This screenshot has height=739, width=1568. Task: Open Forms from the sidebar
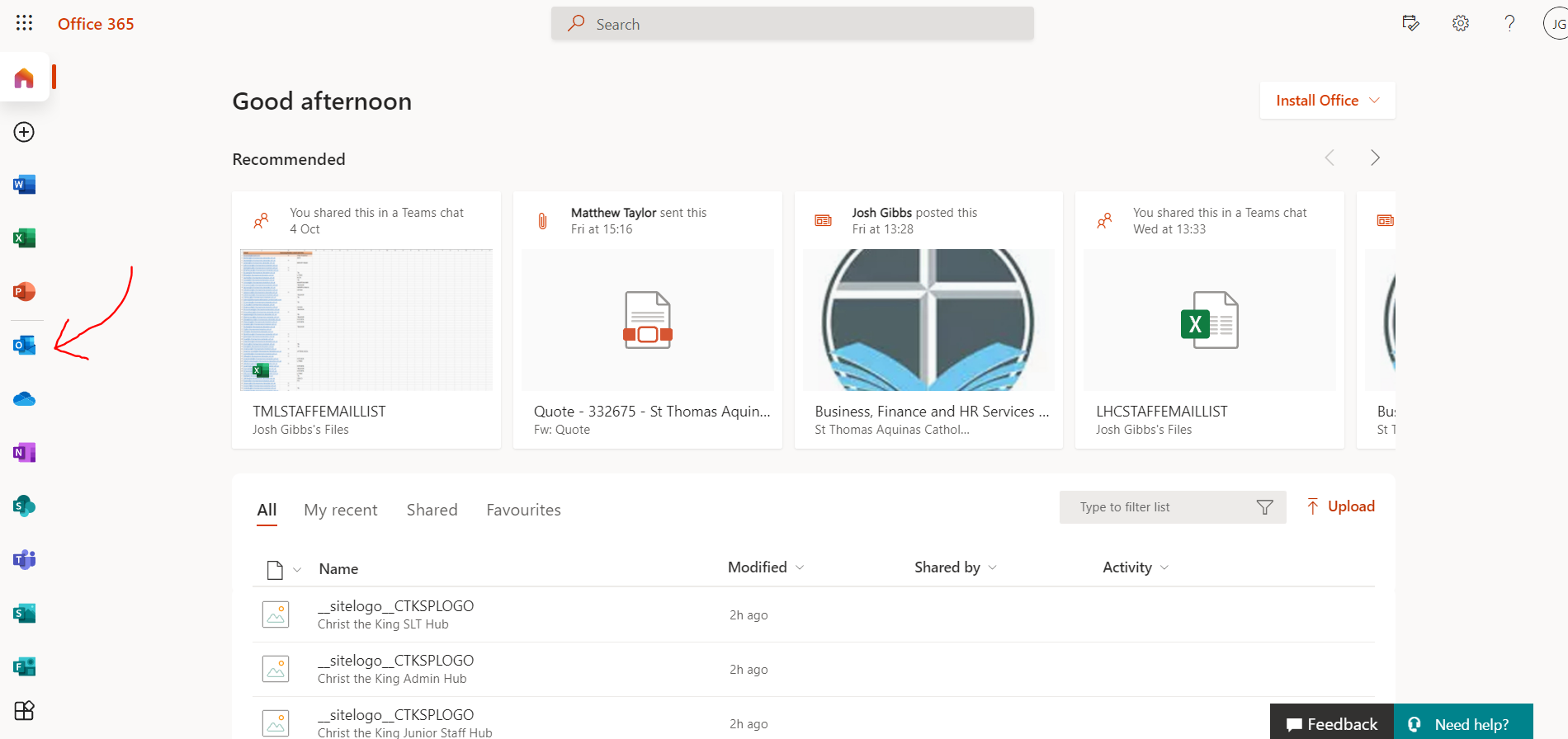point(24,666)
